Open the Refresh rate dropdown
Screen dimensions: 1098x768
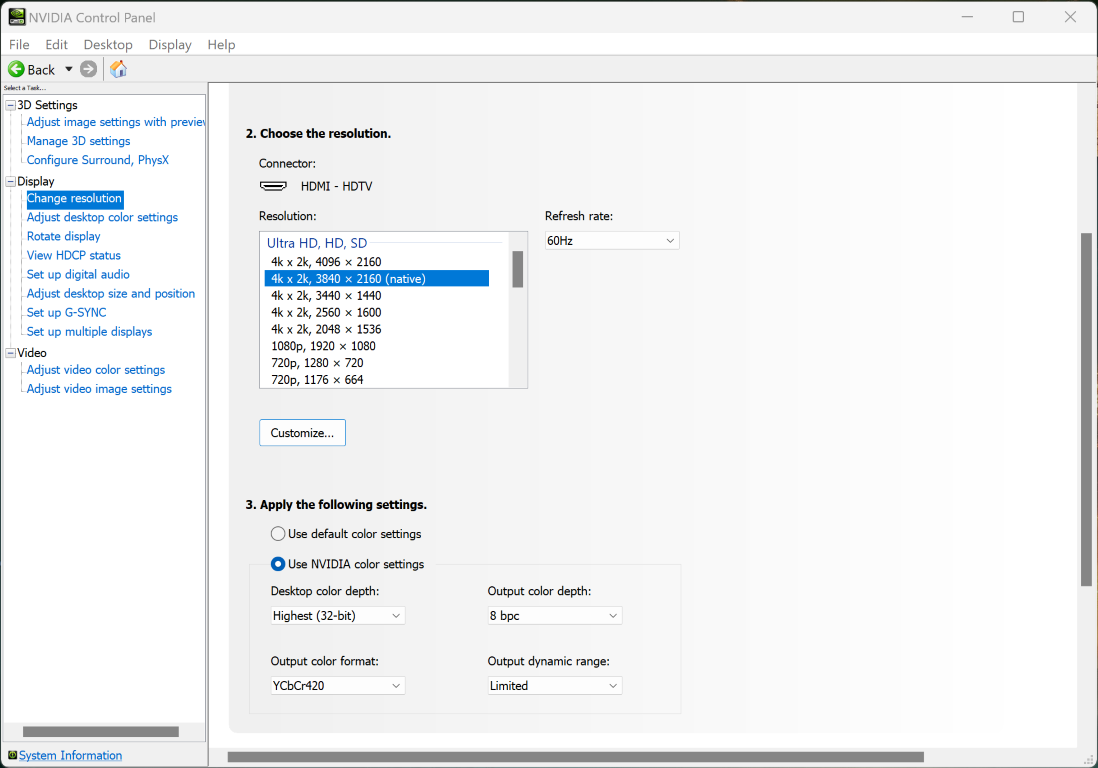click(612, 241)
